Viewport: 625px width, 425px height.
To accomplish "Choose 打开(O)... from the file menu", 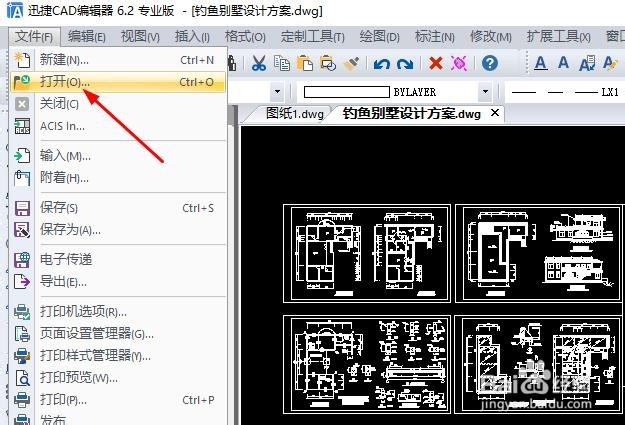I will 118,82.
